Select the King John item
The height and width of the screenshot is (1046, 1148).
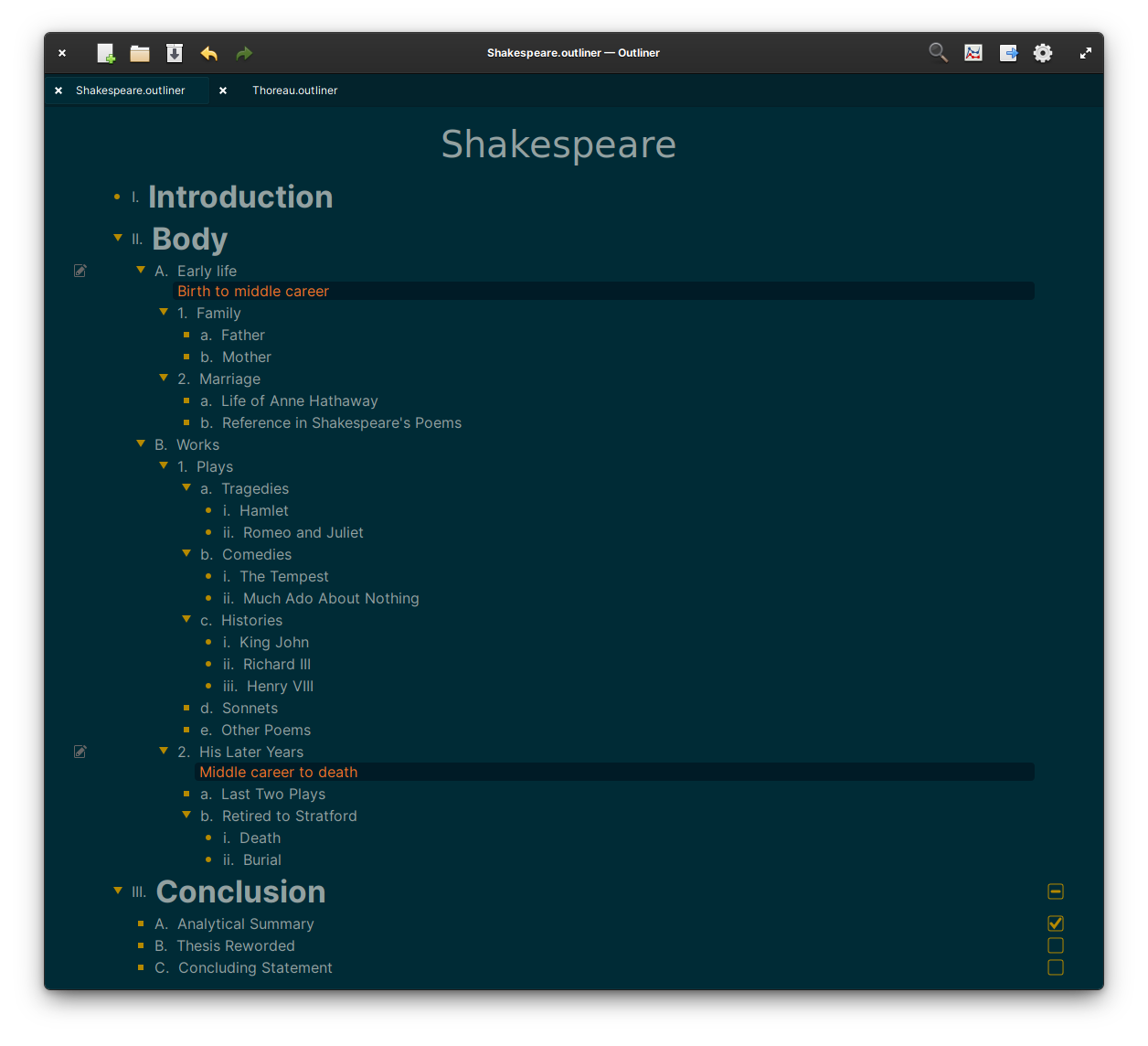274,643
